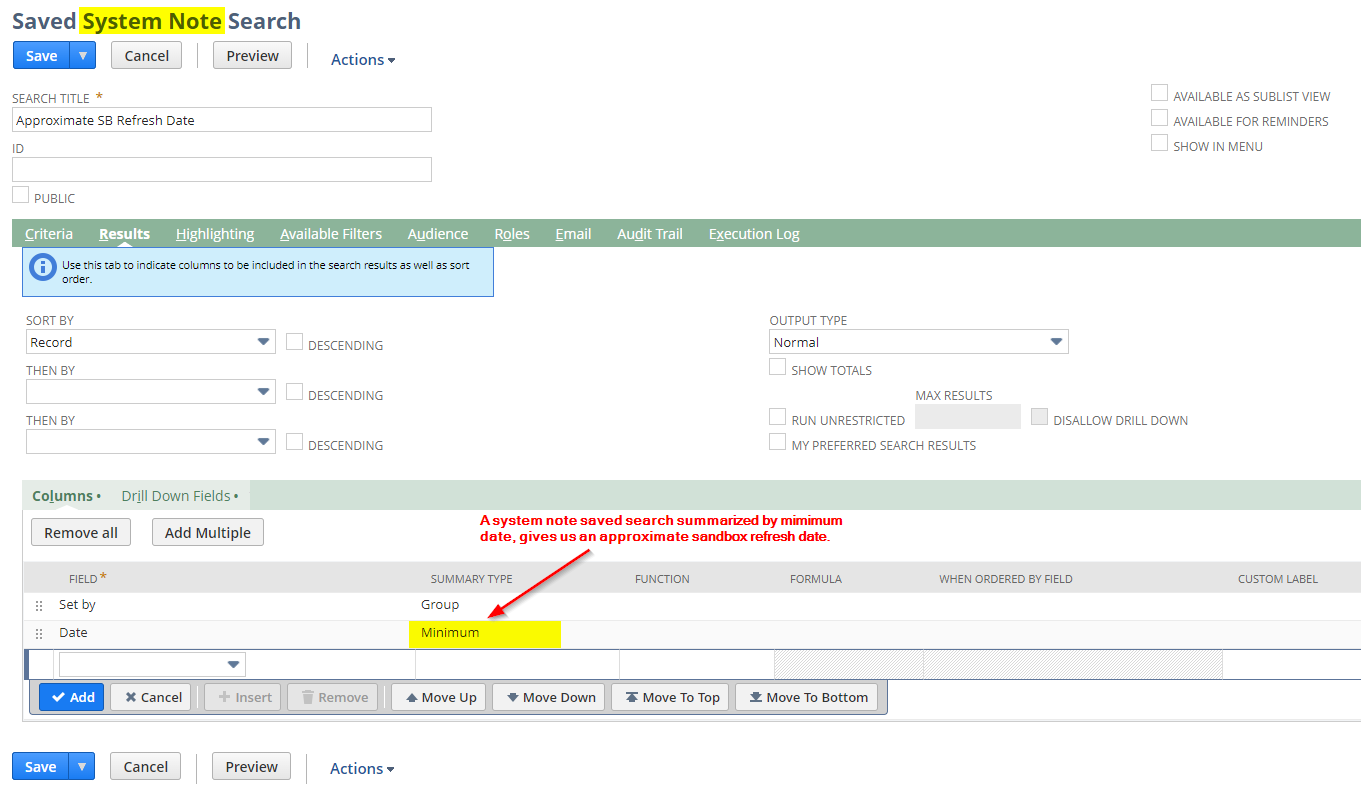Select the Results tab
The height and width of the screenshot is (809, 1361).
click(x=124, y=234)
